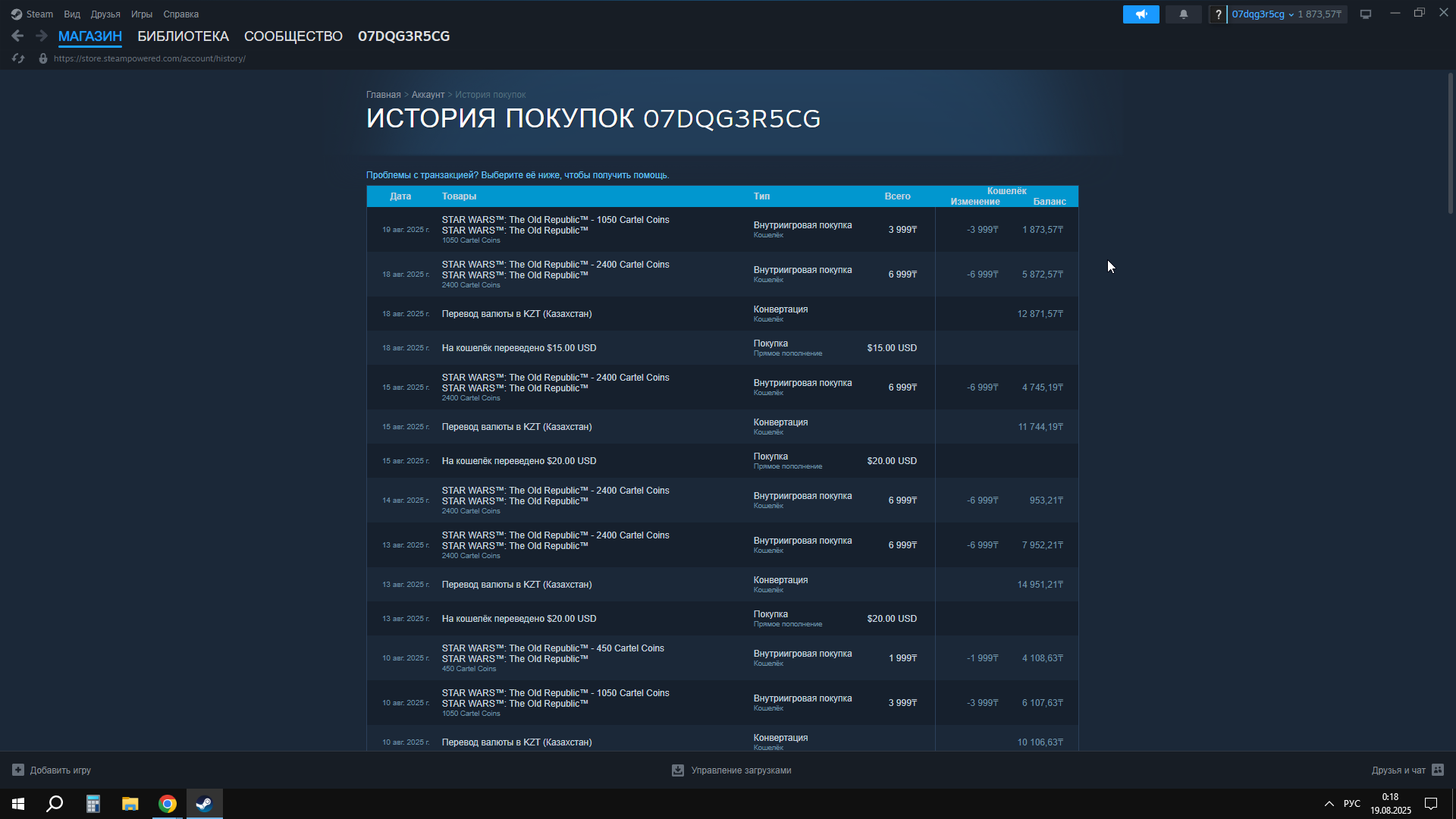The height and width of the screenshot is (819, 1456).
Task: Select the 10 авг. 1050 Cartel Coins transaction
Action: click(722, 703)
